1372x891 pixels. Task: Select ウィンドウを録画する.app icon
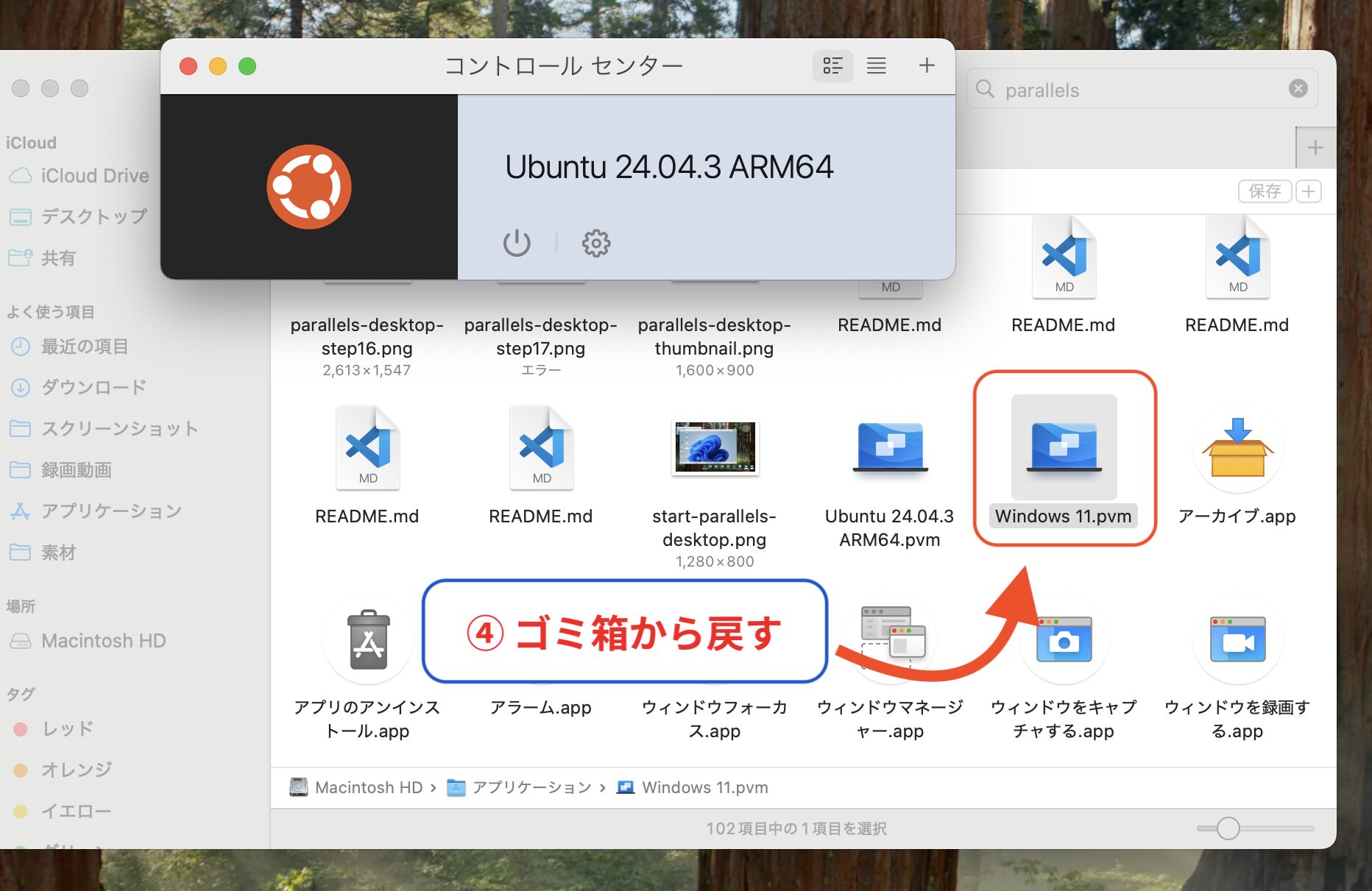pos(1237,639)
